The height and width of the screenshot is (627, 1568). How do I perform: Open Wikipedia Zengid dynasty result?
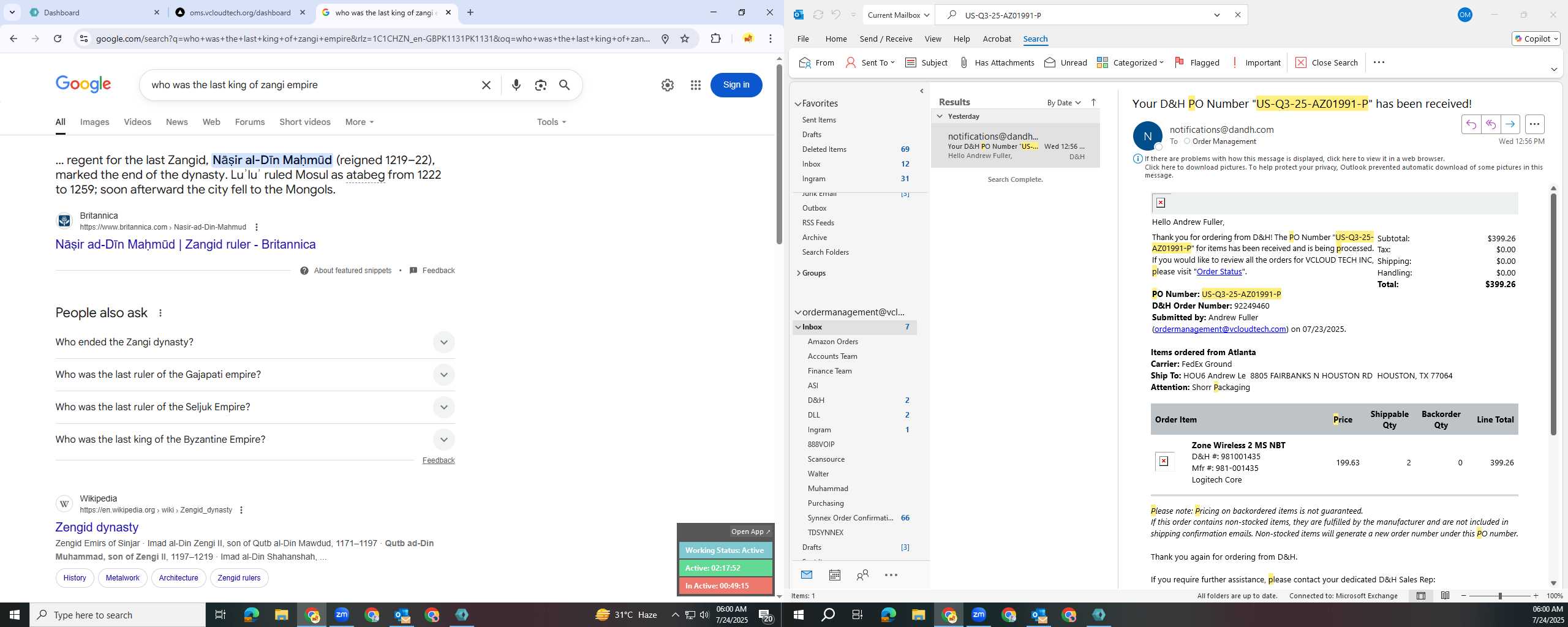pos(97,527)
